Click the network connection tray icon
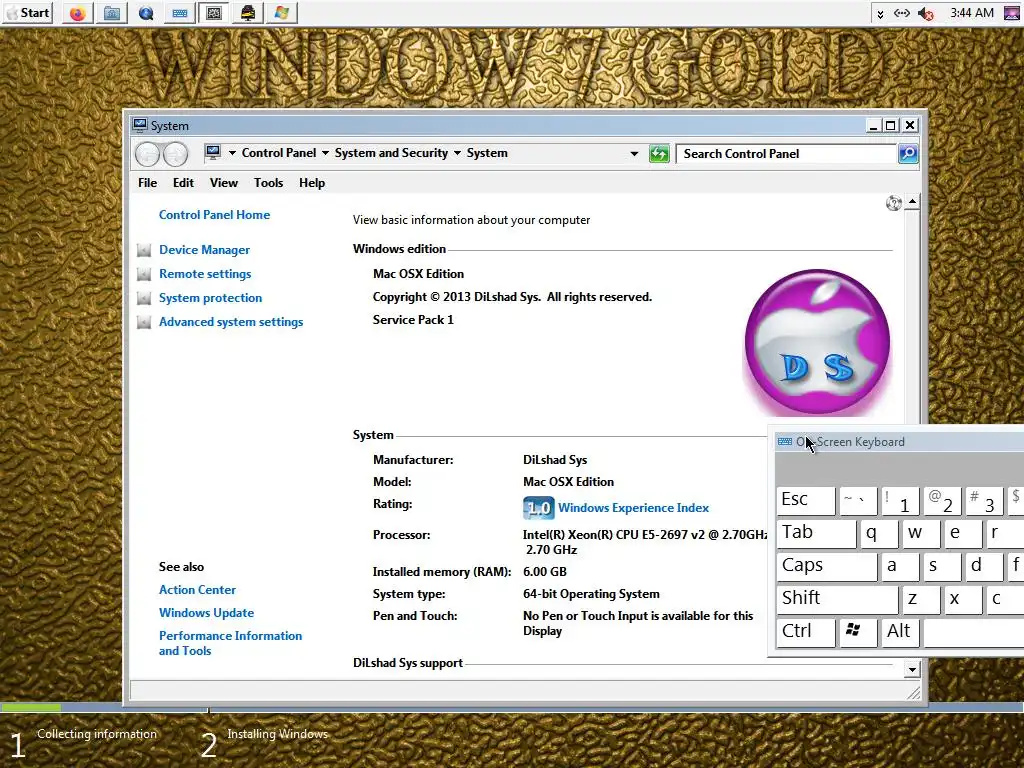 click(x=902, y=13)
